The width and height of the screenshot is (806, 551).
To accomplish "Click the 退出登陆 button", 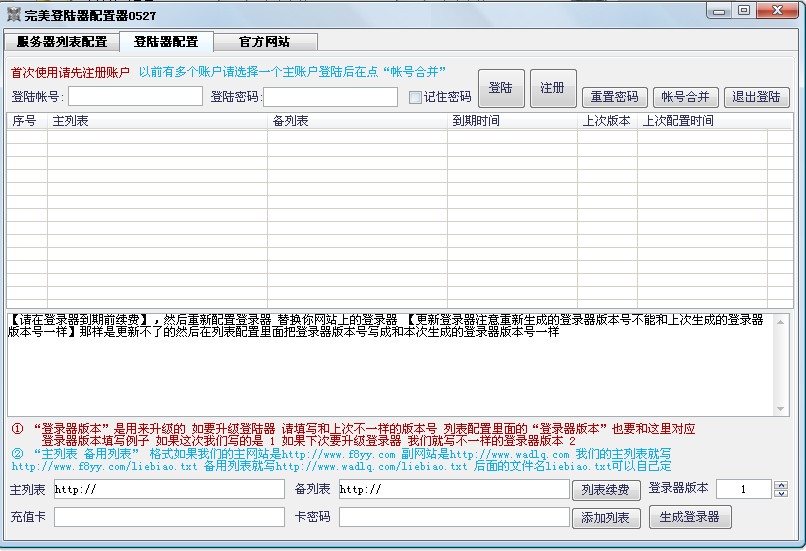I will (756, 97).
